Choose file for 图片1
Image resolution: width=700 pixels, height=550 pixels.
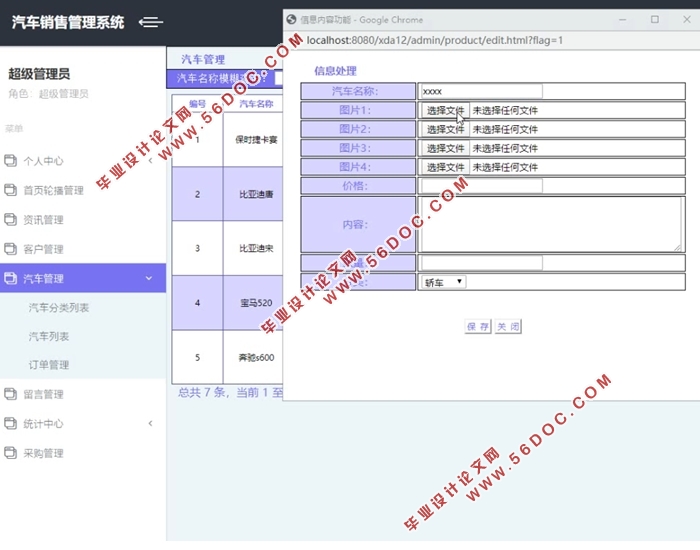(x=446, y=110)
